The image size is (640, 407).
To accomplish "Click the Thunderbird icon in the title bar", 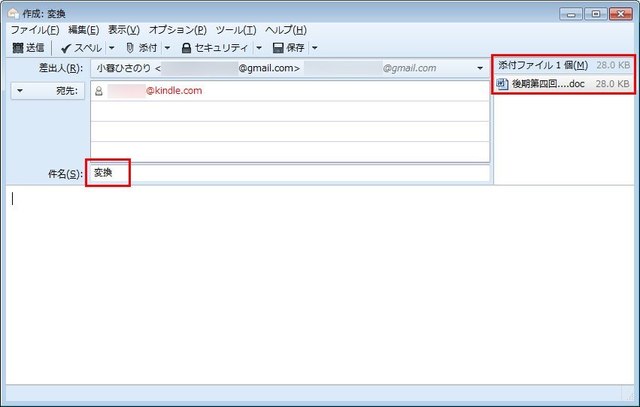I will pos(12,13).
